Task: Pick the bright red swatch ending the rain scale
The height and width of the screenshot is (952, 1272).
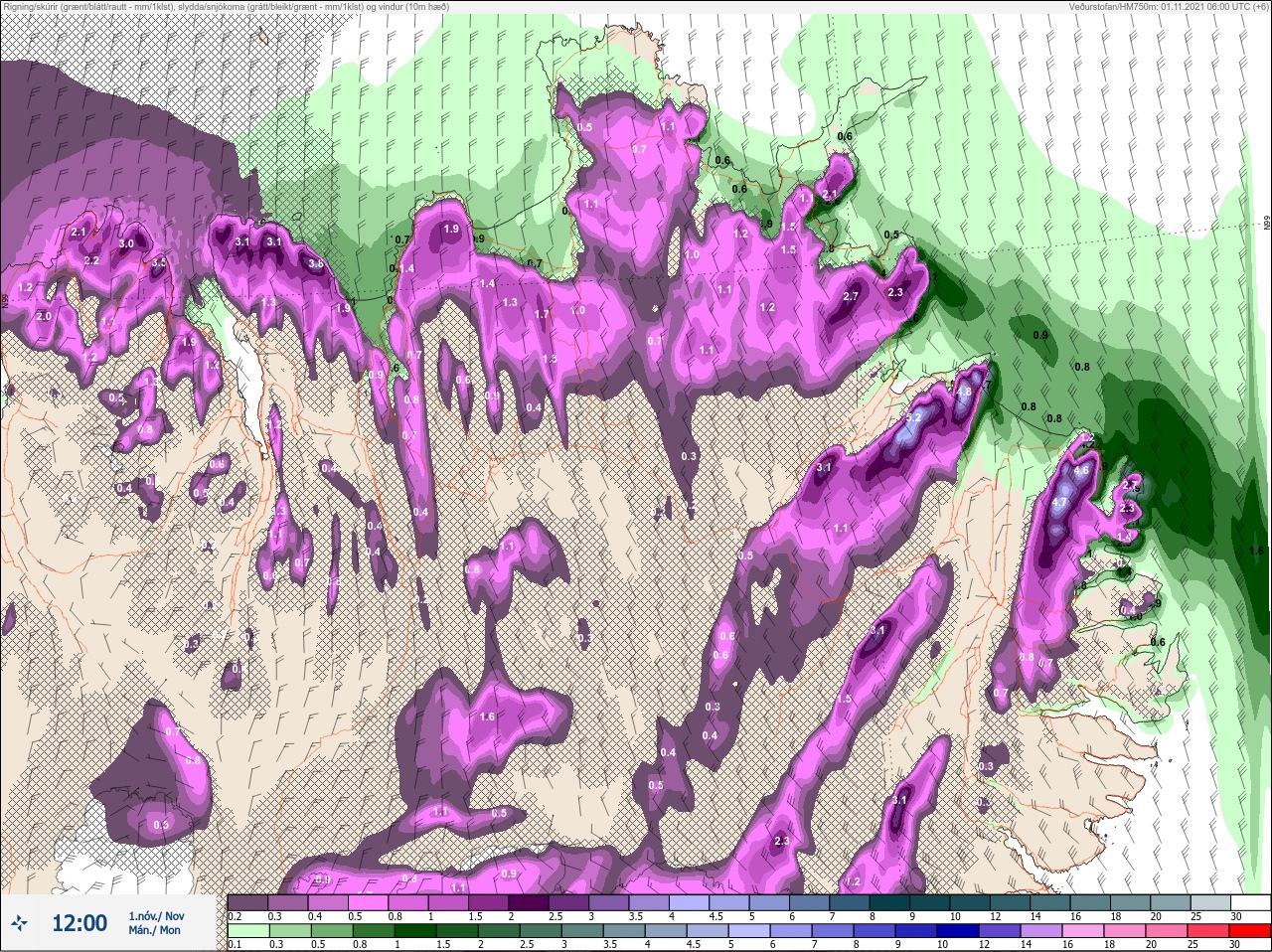Action: 1249,931
